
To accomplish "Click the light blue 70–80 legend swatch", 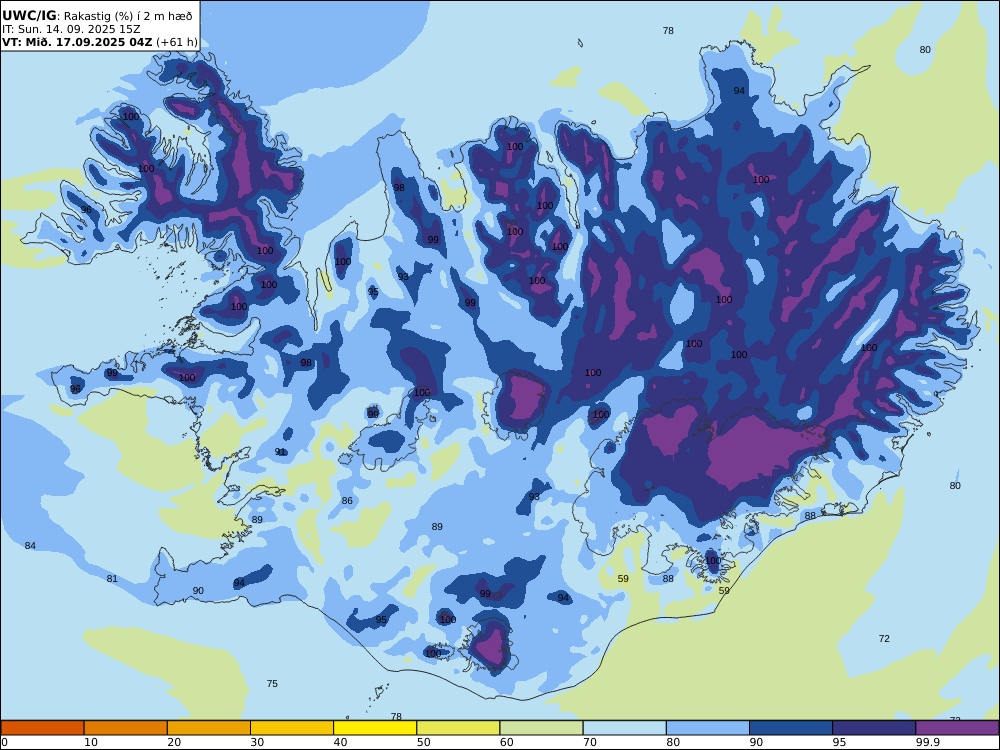I will 624,728.
